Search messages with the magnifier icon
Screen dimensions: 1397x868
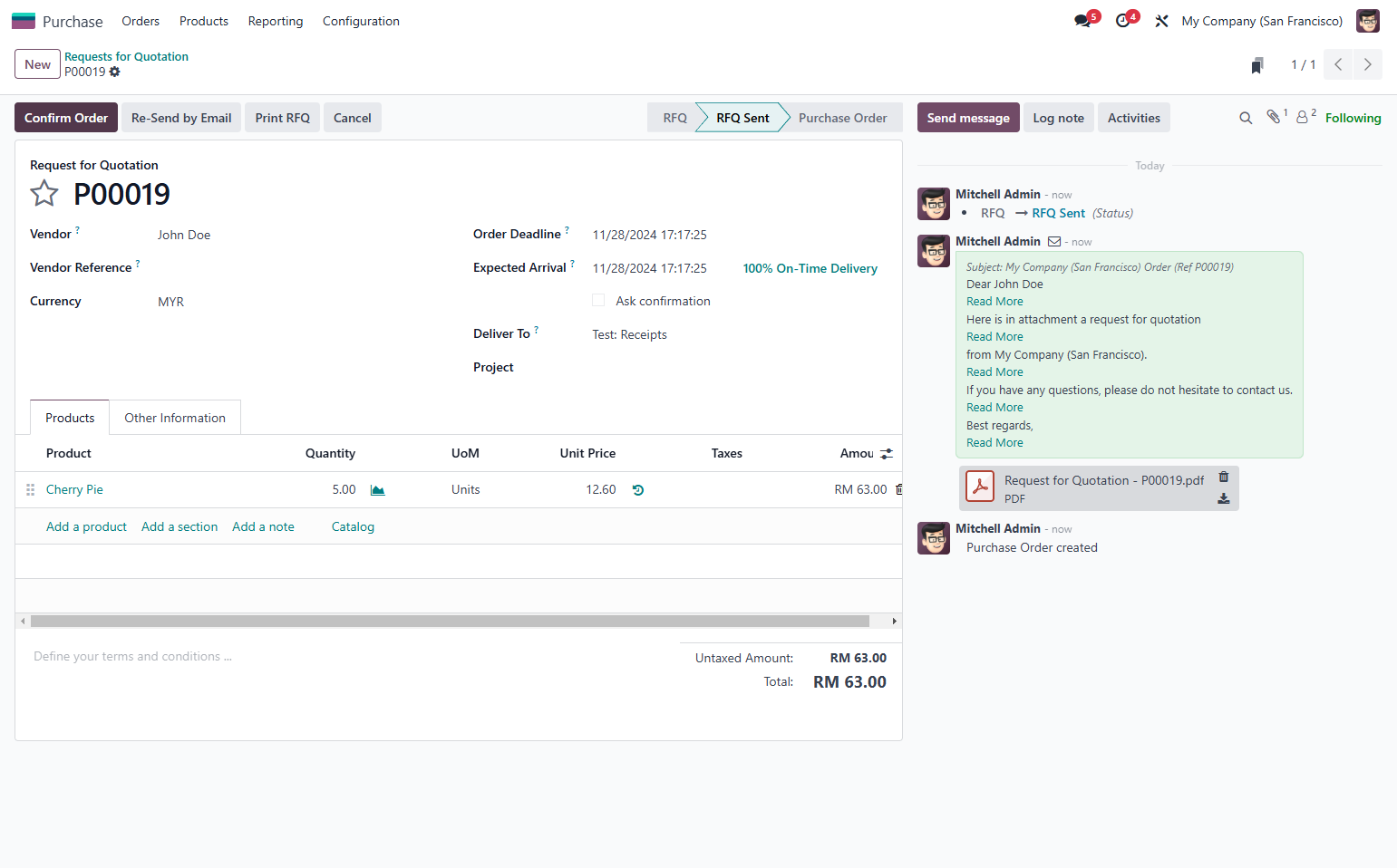pos(1246,118)
